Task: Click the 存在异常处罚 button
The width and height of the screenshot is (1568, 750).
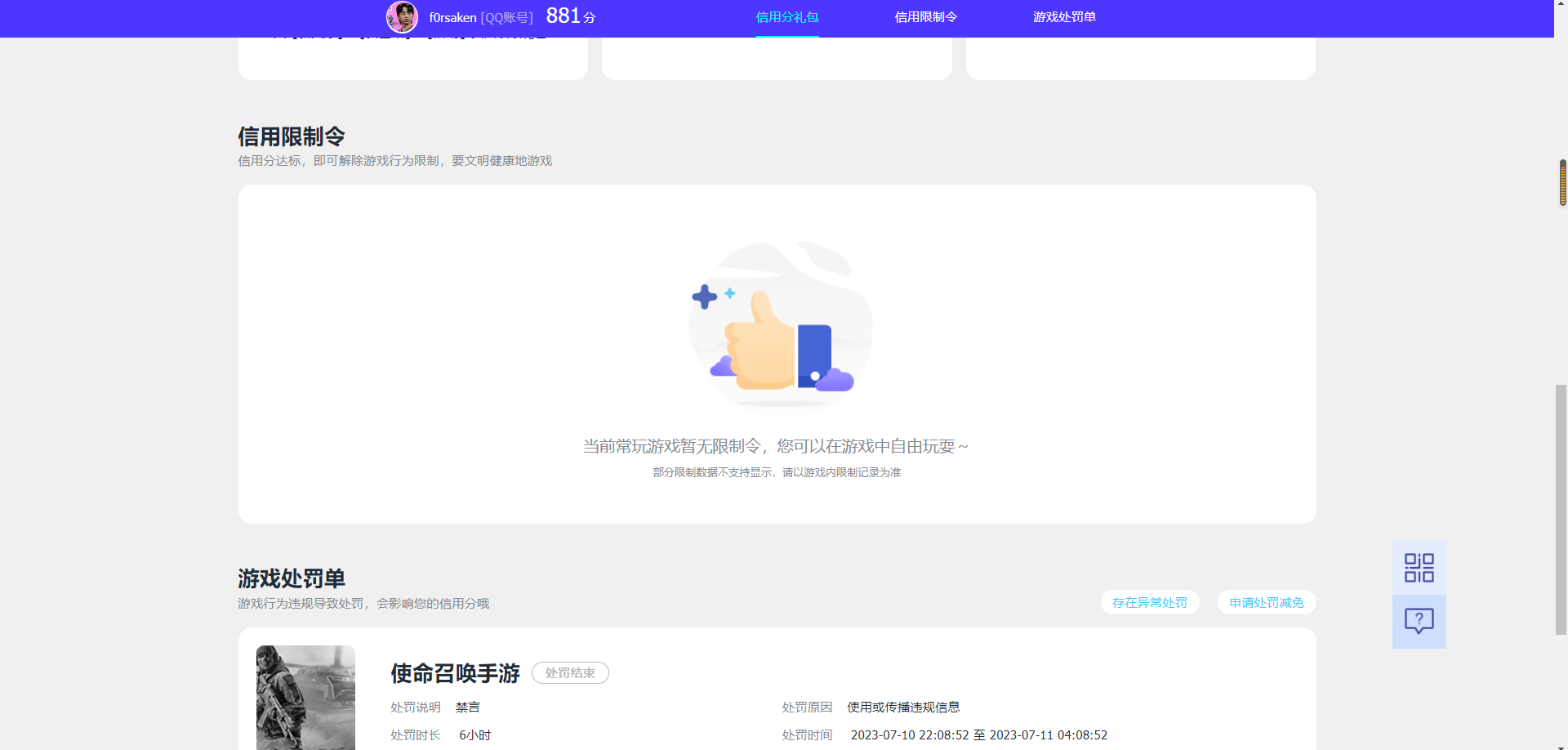Action: click(x=1150, y=602)
